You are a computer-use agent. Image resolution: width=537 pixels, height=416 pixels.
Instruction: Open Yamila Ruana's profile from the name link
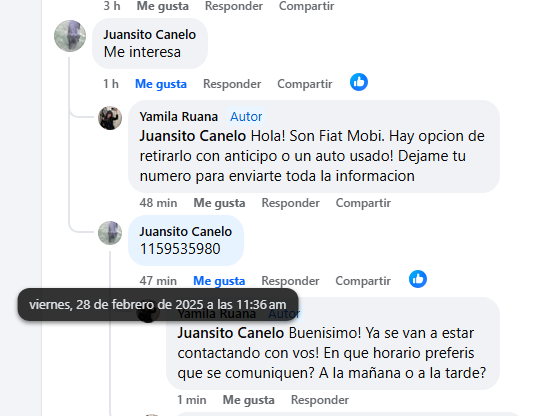178,117
